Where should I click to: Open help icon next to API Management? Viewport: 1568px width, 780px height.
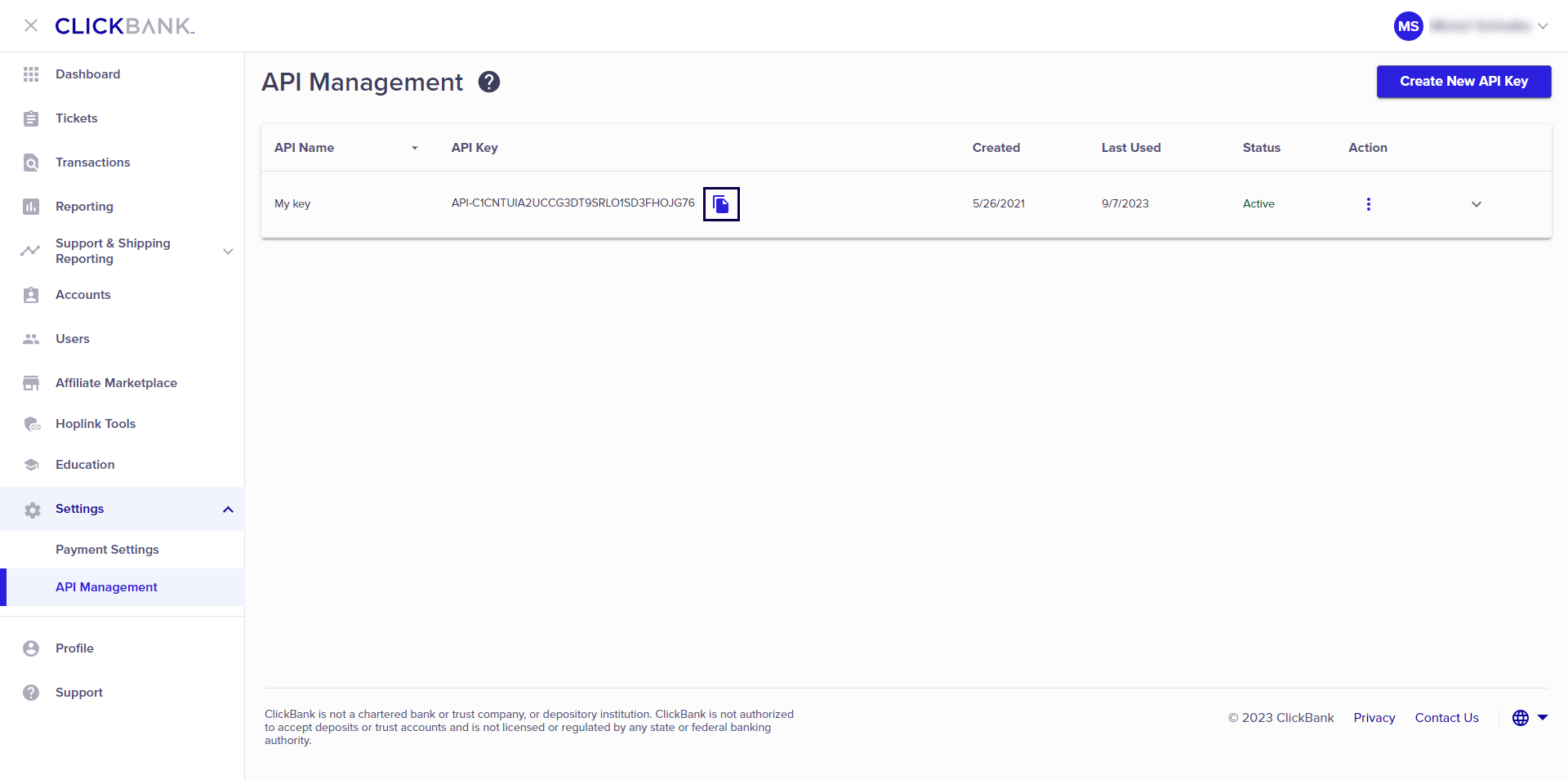[489, 82]
